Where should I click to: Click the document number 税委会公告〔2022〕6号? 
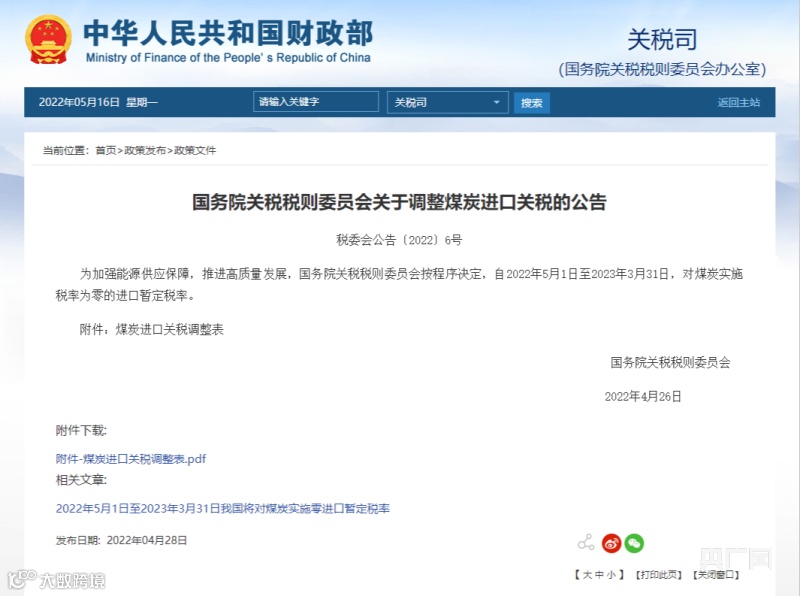pyautogui.click(x=399, y=240)
